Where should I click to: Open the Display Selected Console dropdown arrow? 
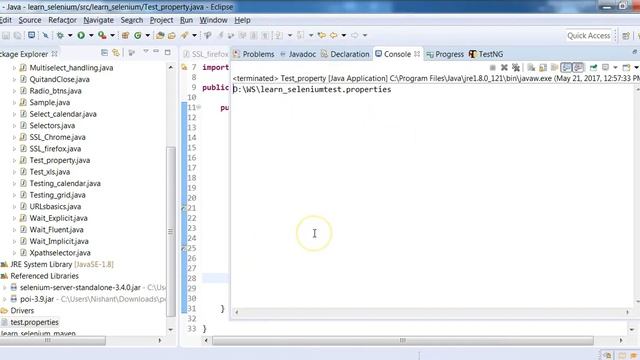(x=615, y=68)
